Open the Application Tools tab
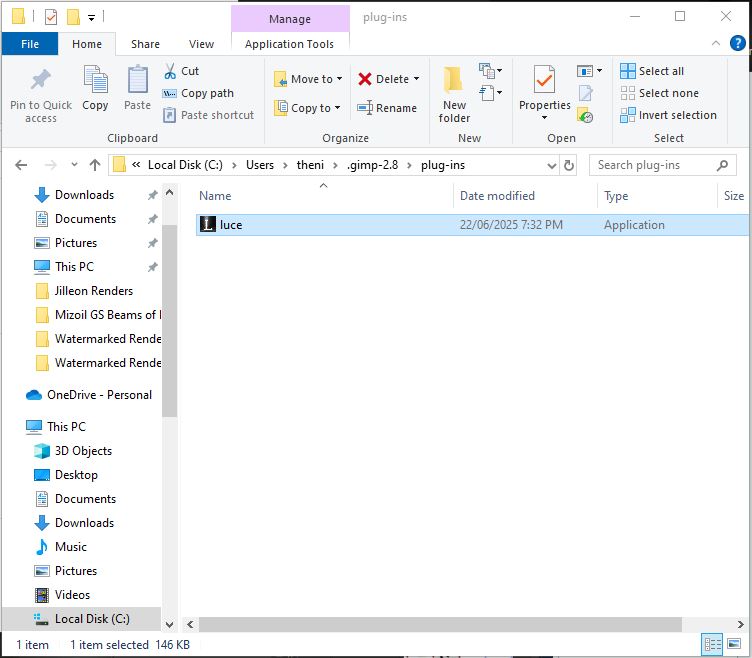This screenshot has width=752, height=658. click(x=290, y=44)
